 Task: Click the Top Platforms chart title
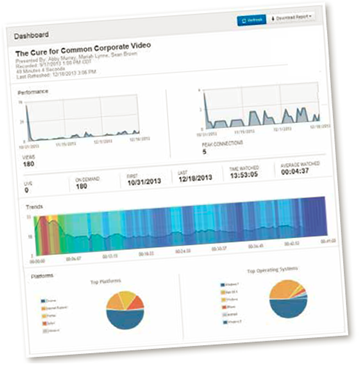(x=106, y=282)
